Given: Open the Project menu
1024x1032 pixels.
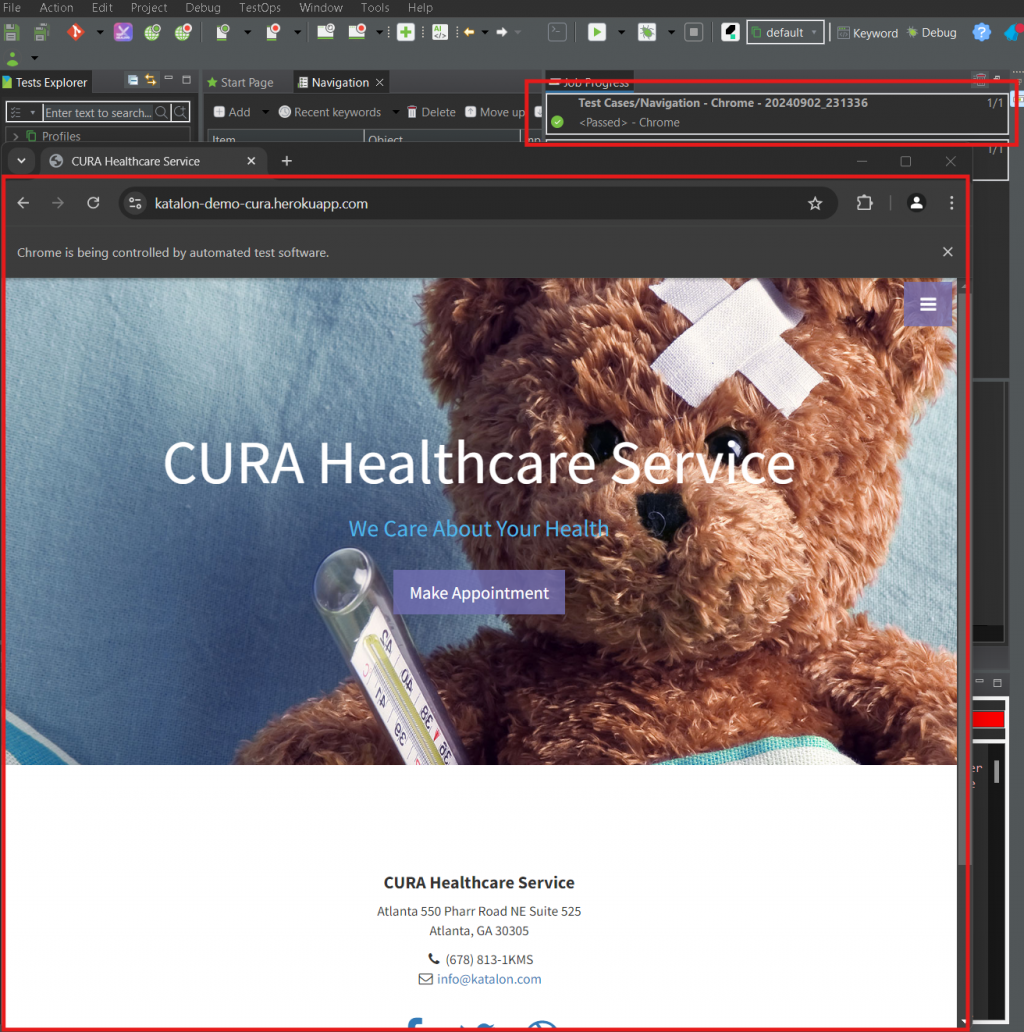Looking at the screenshot, I should [x=149, y=8].
